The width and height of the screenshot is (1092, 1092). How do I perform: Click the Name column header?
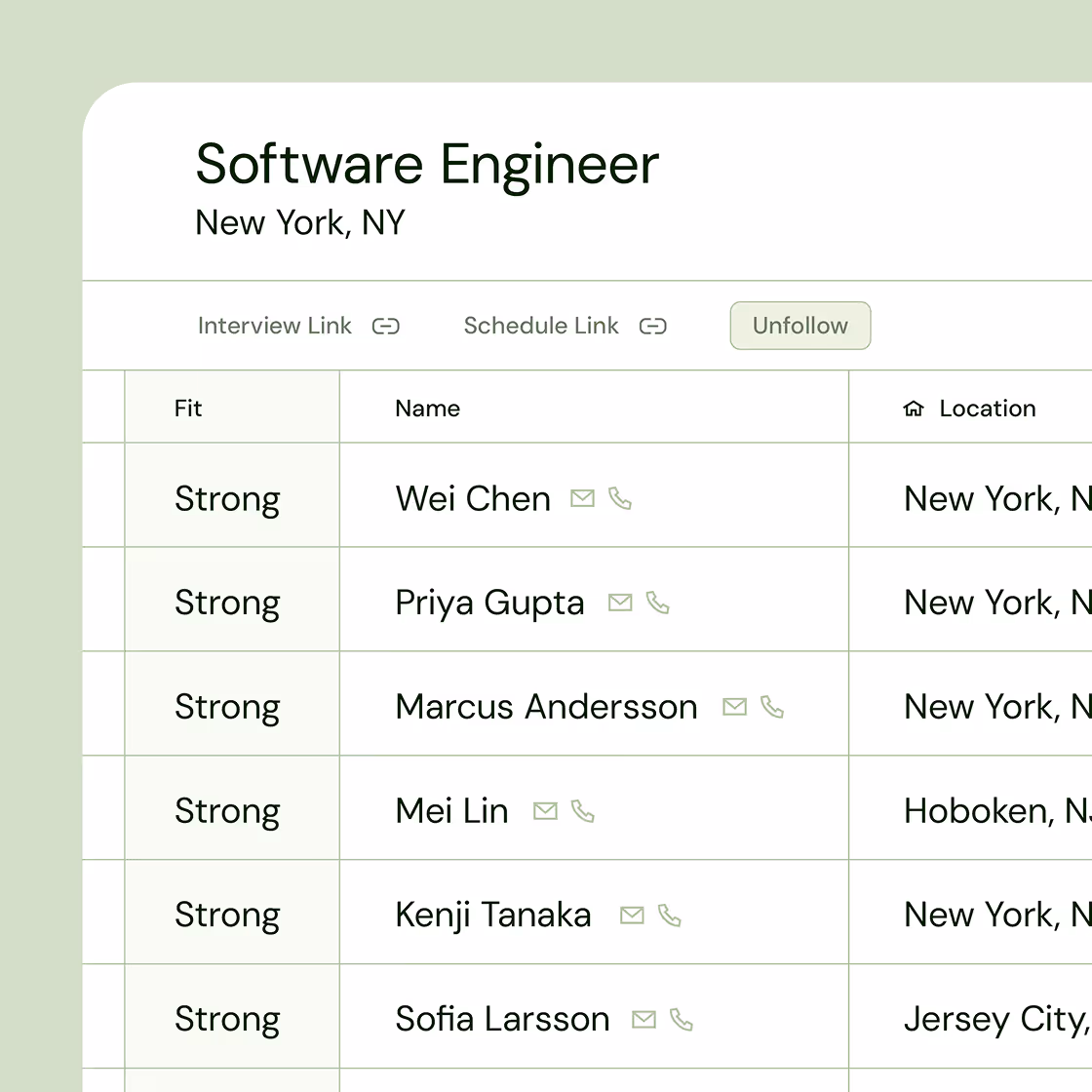(x=427, y=408)
